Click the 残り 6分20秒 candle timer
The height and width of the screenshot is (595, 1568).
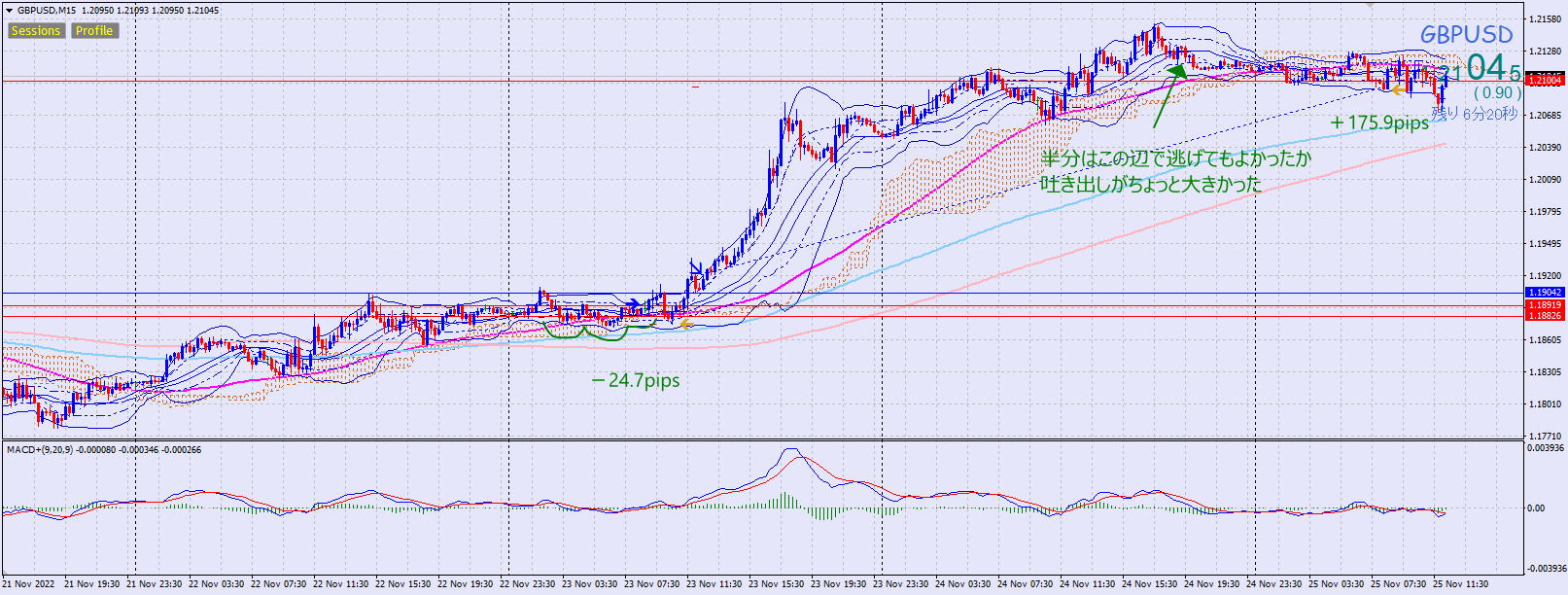point(1474,114)
